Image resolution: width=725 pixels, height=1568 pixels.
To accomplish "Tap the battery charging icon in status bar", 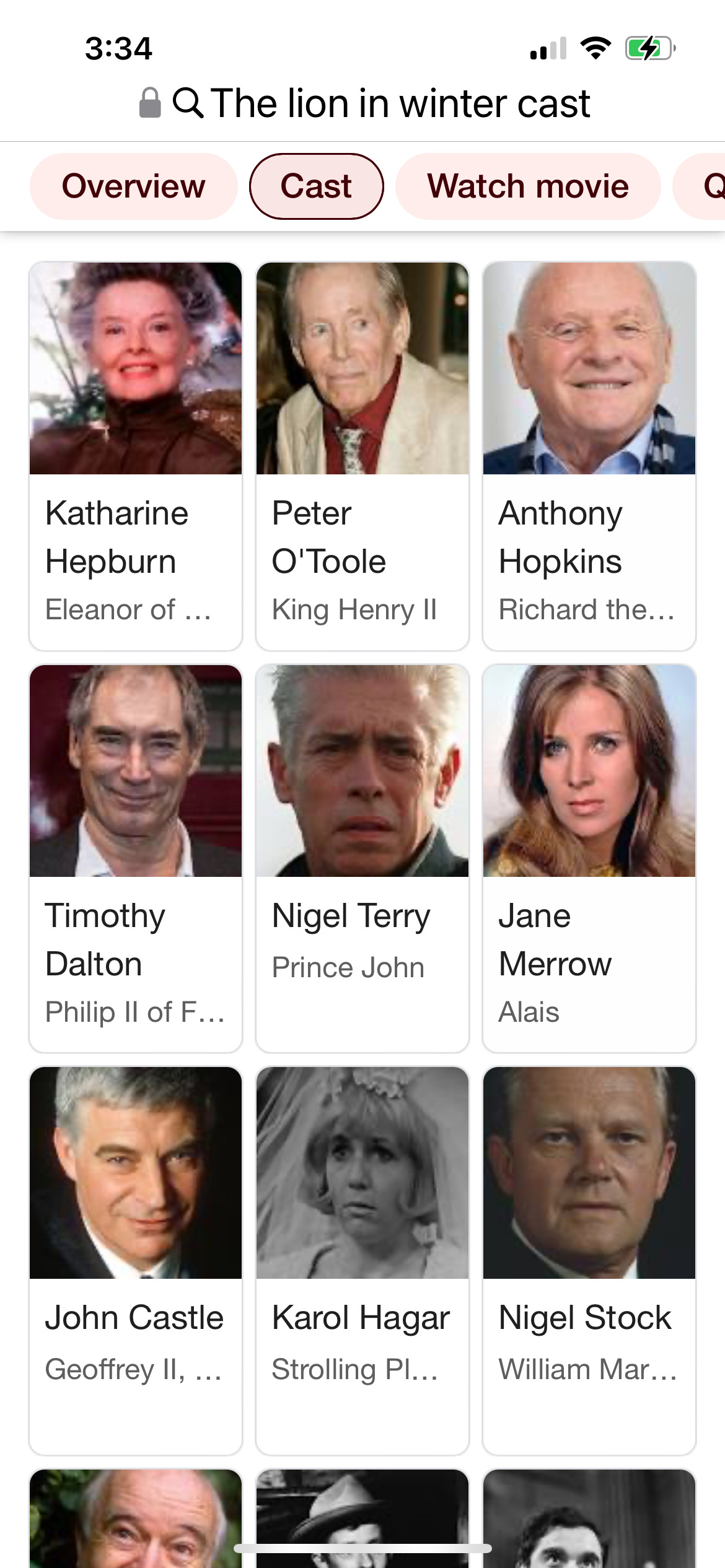I will click(x=650, y=48).
